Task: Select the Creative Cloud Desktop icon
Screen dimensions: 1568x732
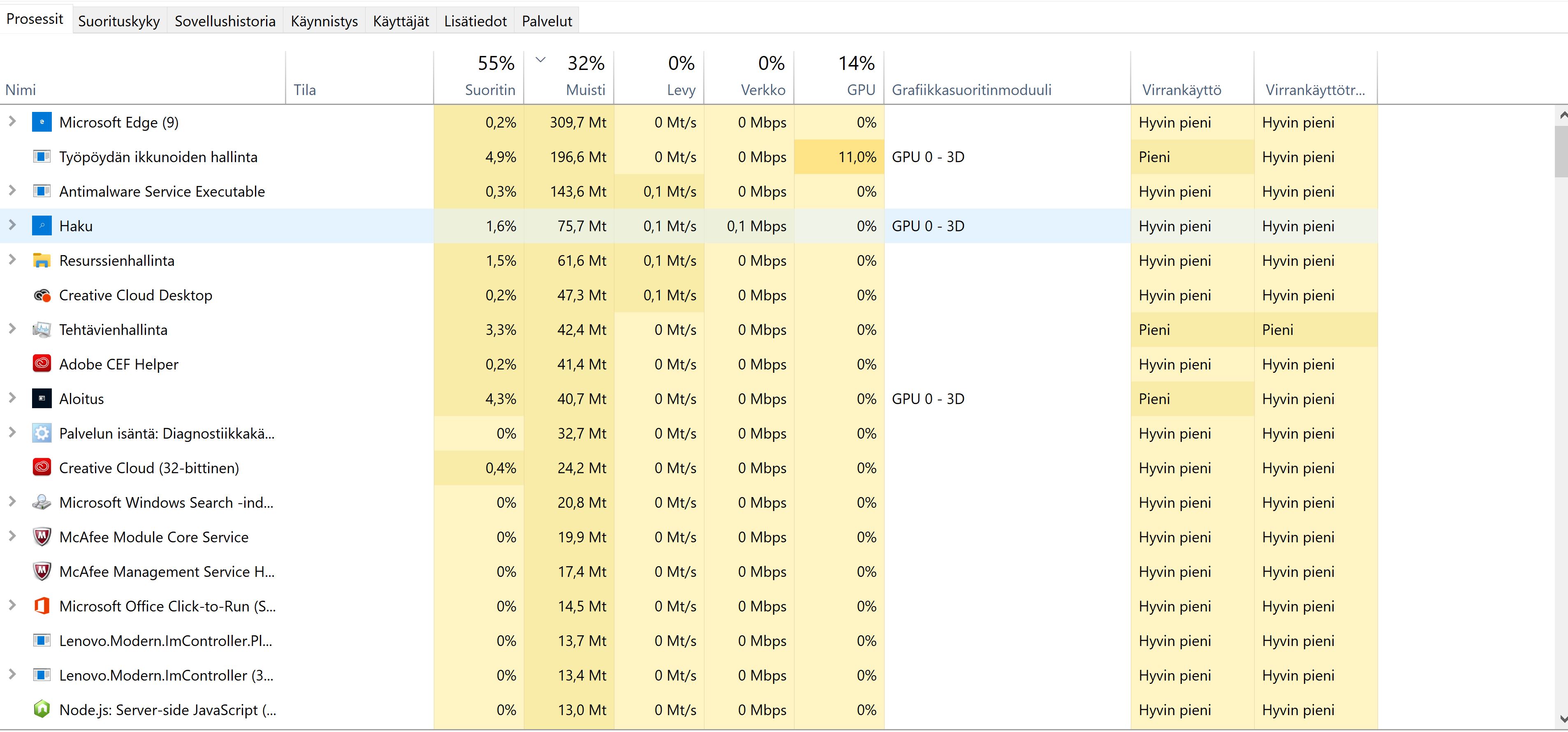Action: coord(42,295)
